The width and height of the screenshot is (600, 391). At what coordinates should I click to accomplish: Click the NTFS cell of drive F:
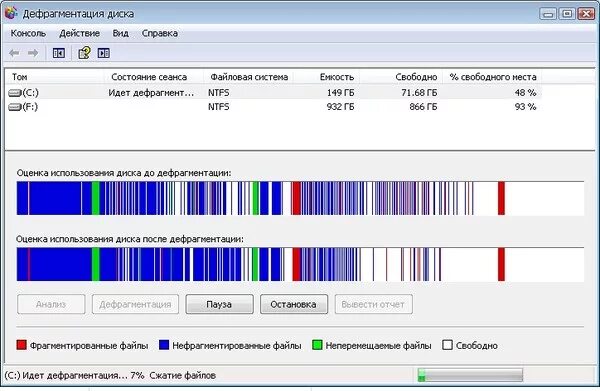click(218, 107)
